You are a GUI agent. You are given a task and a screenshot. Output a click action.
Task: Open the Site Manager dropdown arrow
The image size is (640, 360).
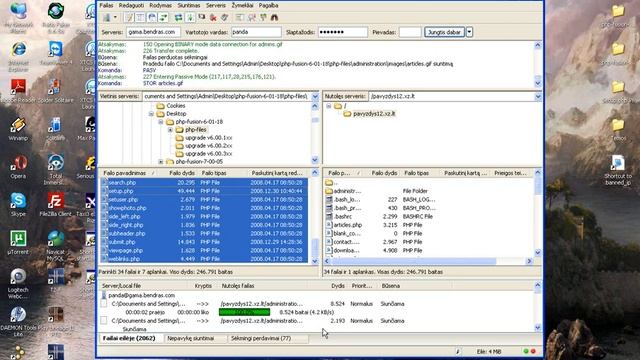[x=115, y=18]
